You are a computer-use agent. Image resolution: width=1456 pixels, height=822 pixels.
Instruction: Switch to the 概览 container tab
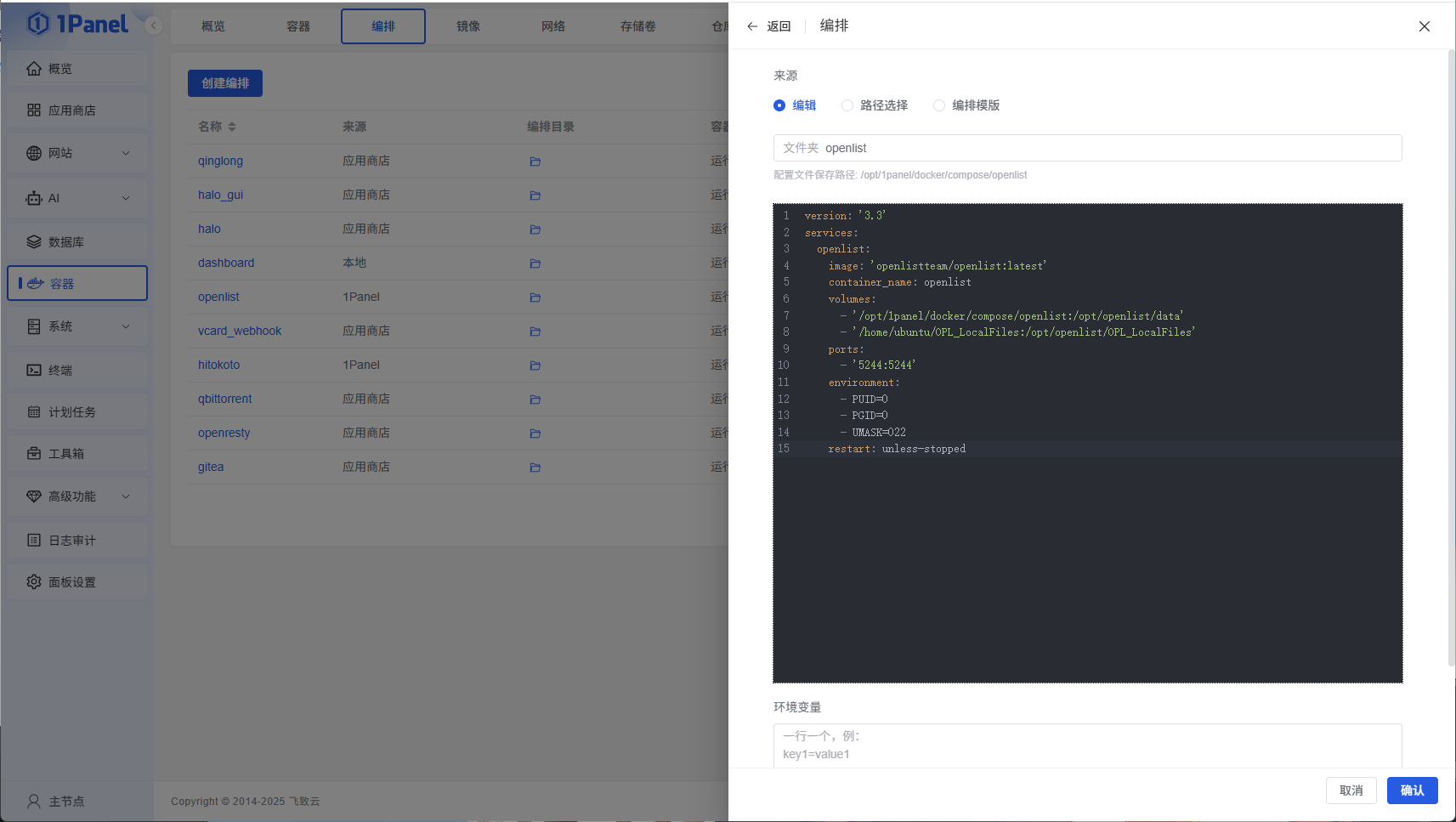click(x=213, y=26)
